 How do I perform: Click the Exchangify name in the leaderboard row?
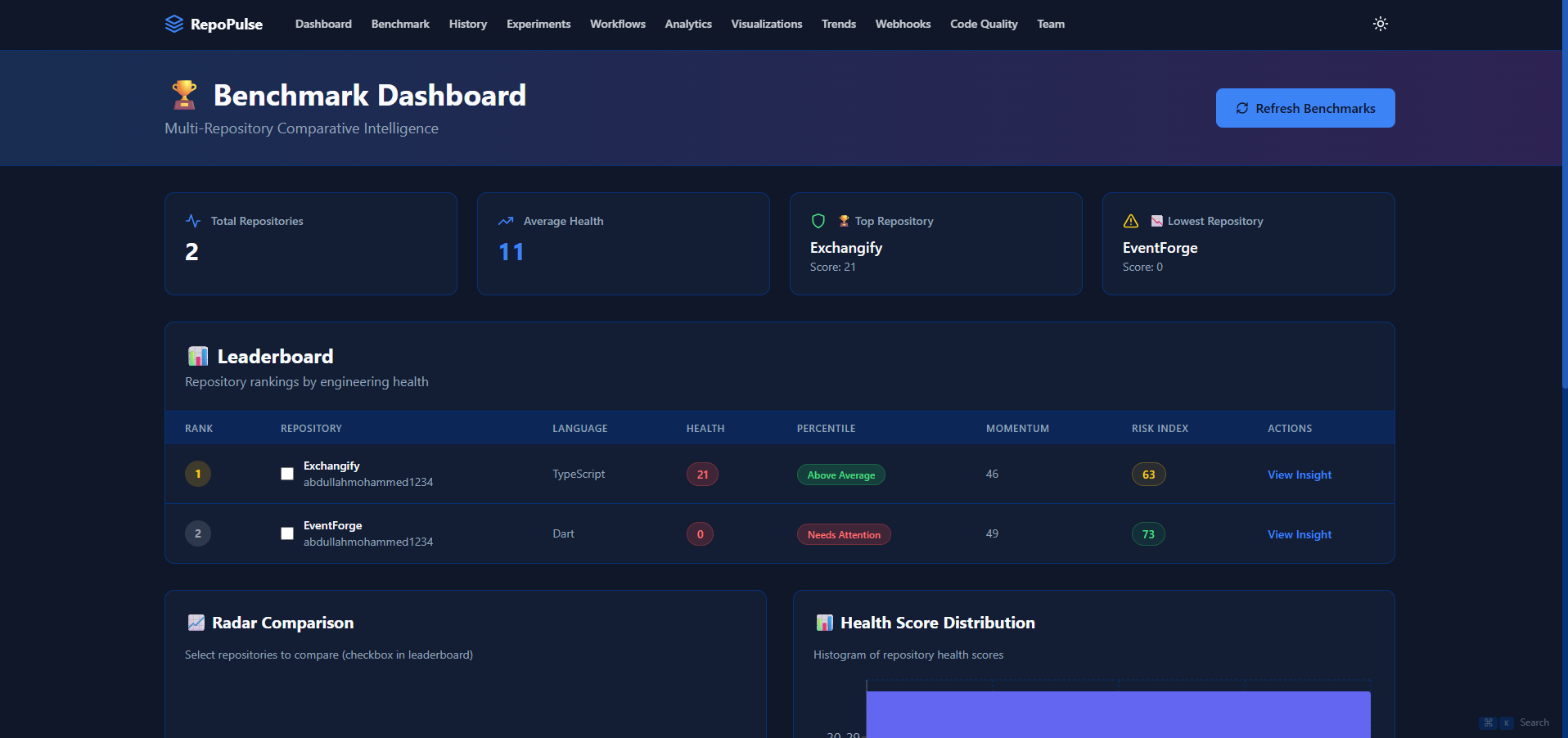click(331, 466)
